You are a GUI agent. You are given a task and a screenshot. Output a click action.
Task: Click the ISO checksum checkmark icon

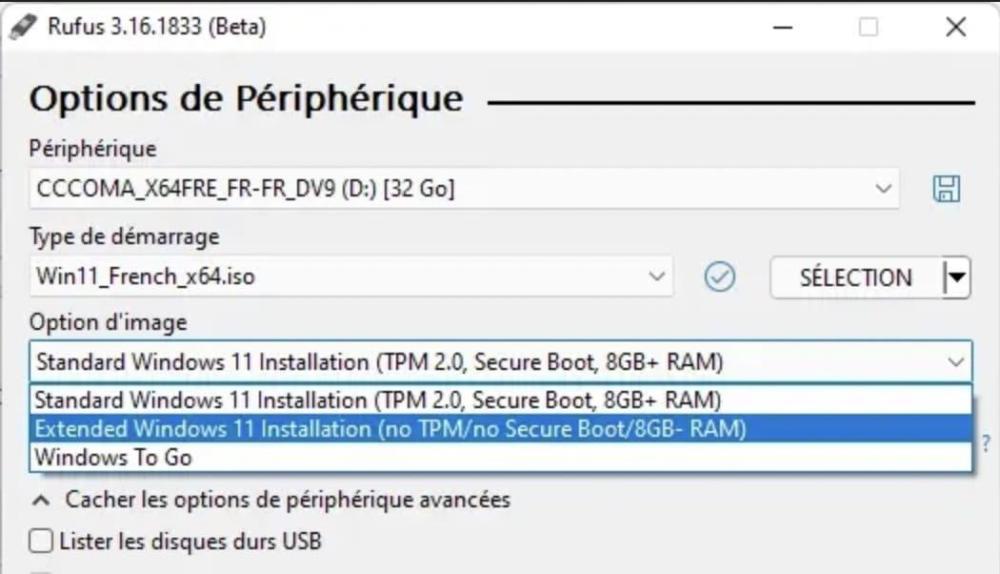(719, 277)
